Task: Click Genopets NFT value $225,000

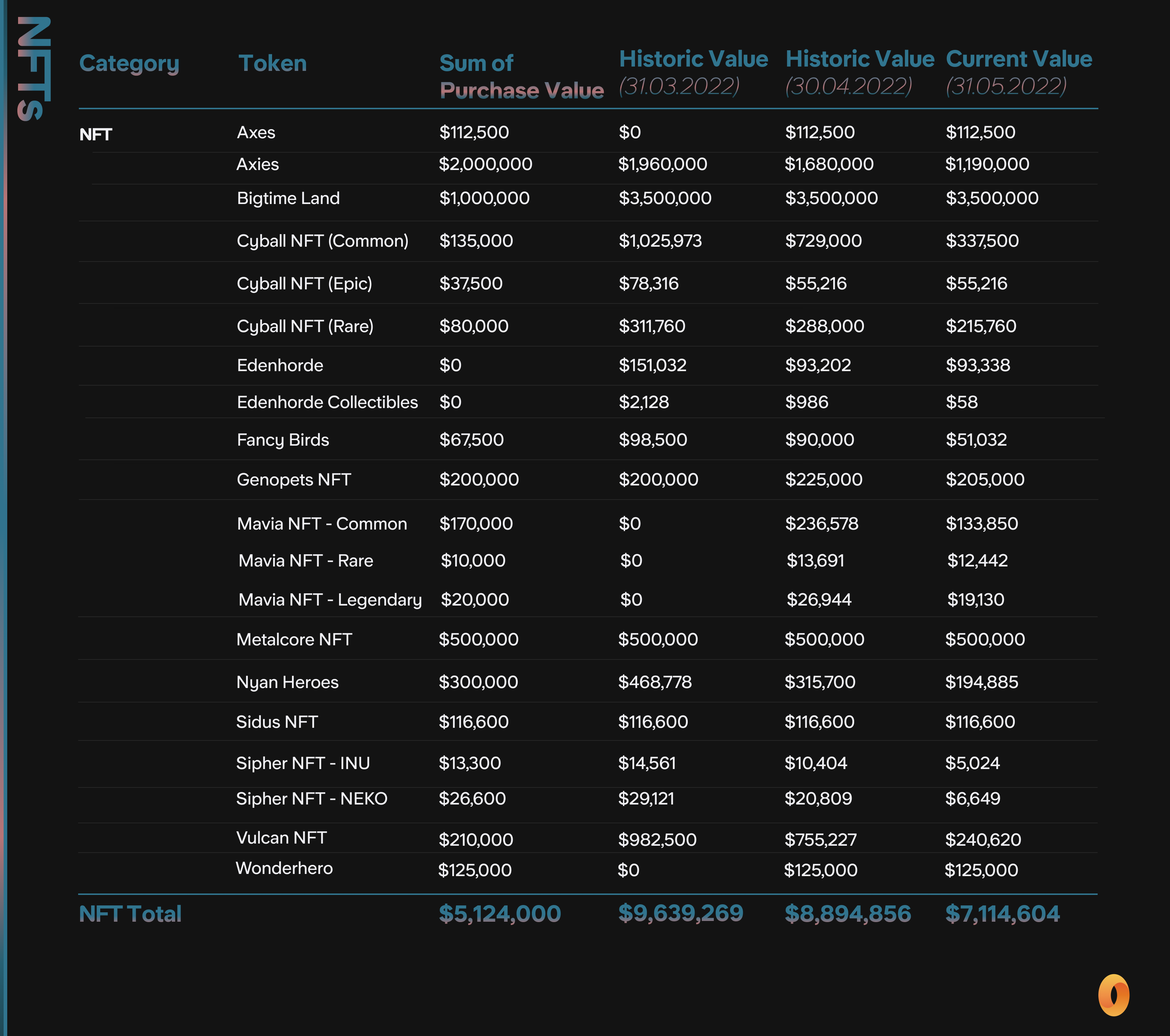Action: click(824, 480)
